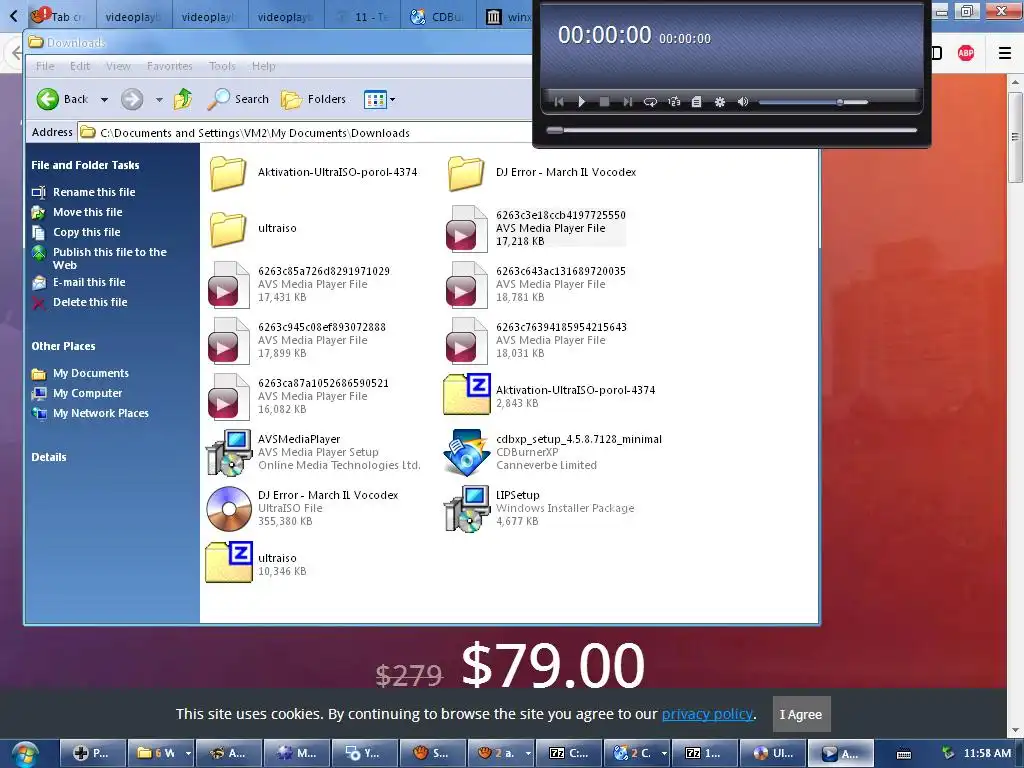The height and width of the screenshot is (768, 1024).
Task: Click the AdBlock Plus ABP icon
Action: point(966,54)
